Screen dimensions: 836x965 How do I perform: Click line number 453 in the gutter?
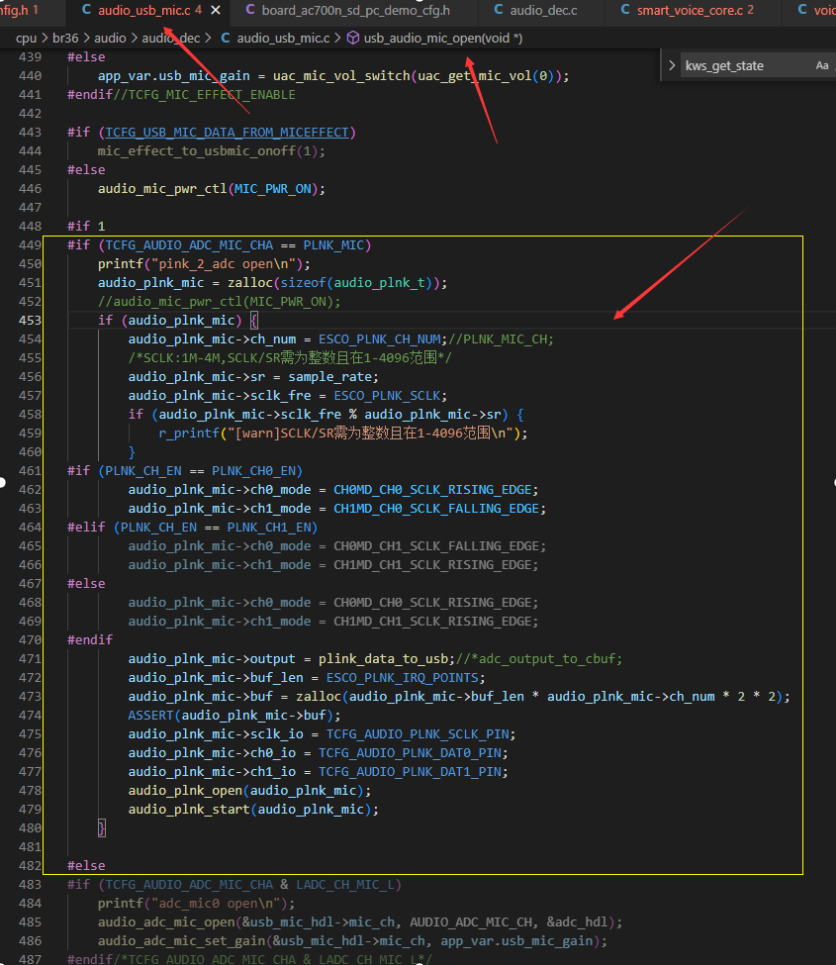[x=30, y=320]
